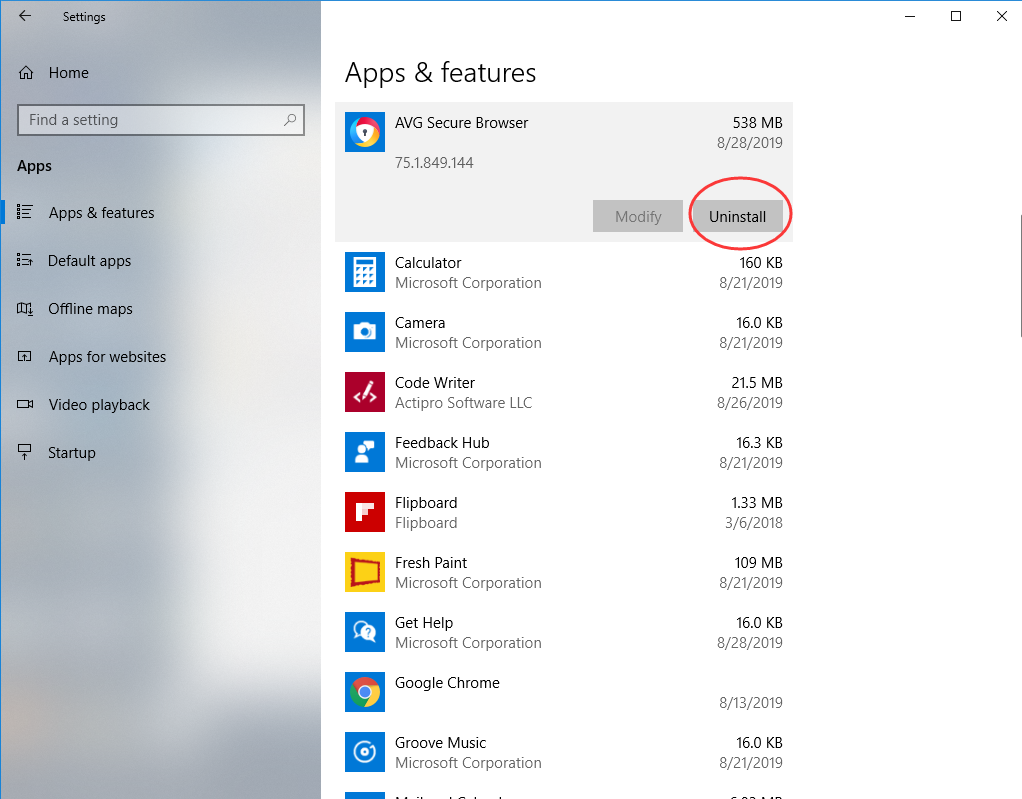Click the Code Writer app name
Screen dimensions: 1022x799
pyautogui.click(x=435, y=383)
